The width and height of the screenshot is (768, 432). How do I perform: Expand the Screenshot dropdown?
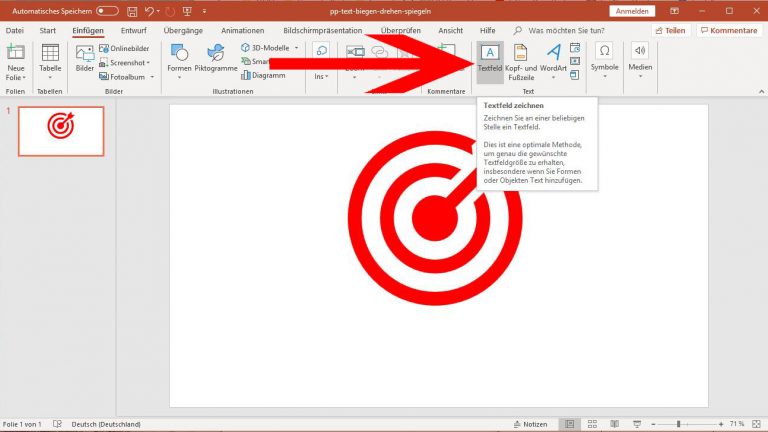[x=148, y=62]
